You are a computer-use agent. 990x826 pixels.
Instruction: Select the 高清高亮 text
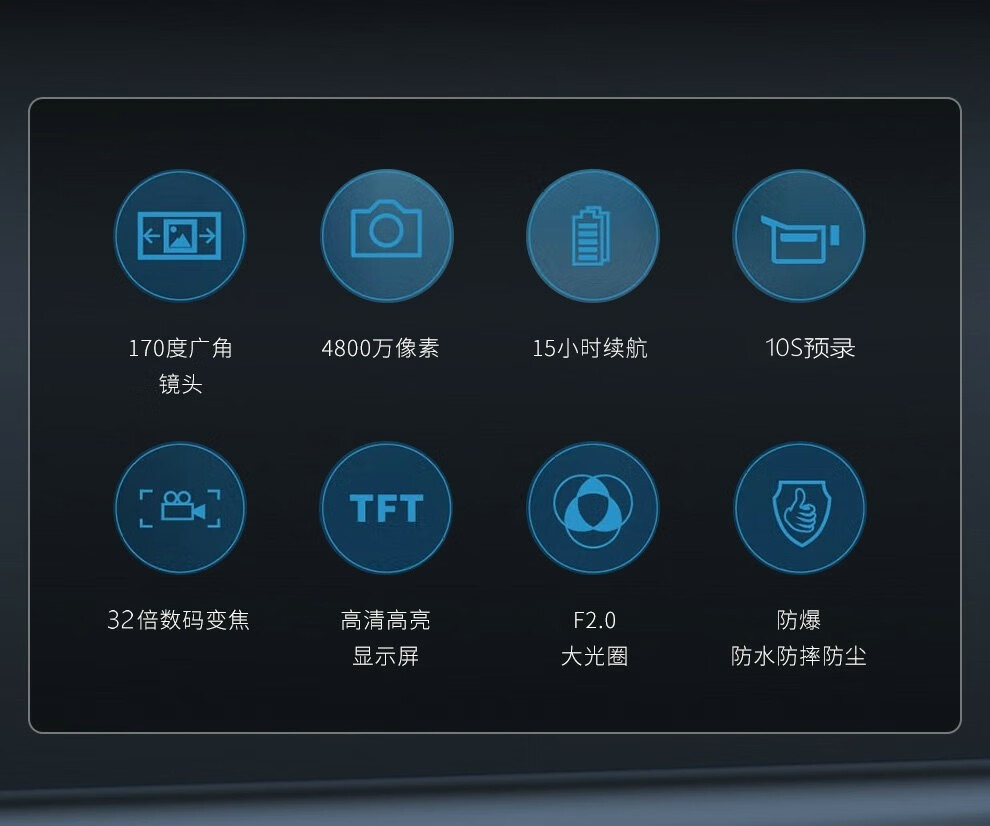pos(386,620)
